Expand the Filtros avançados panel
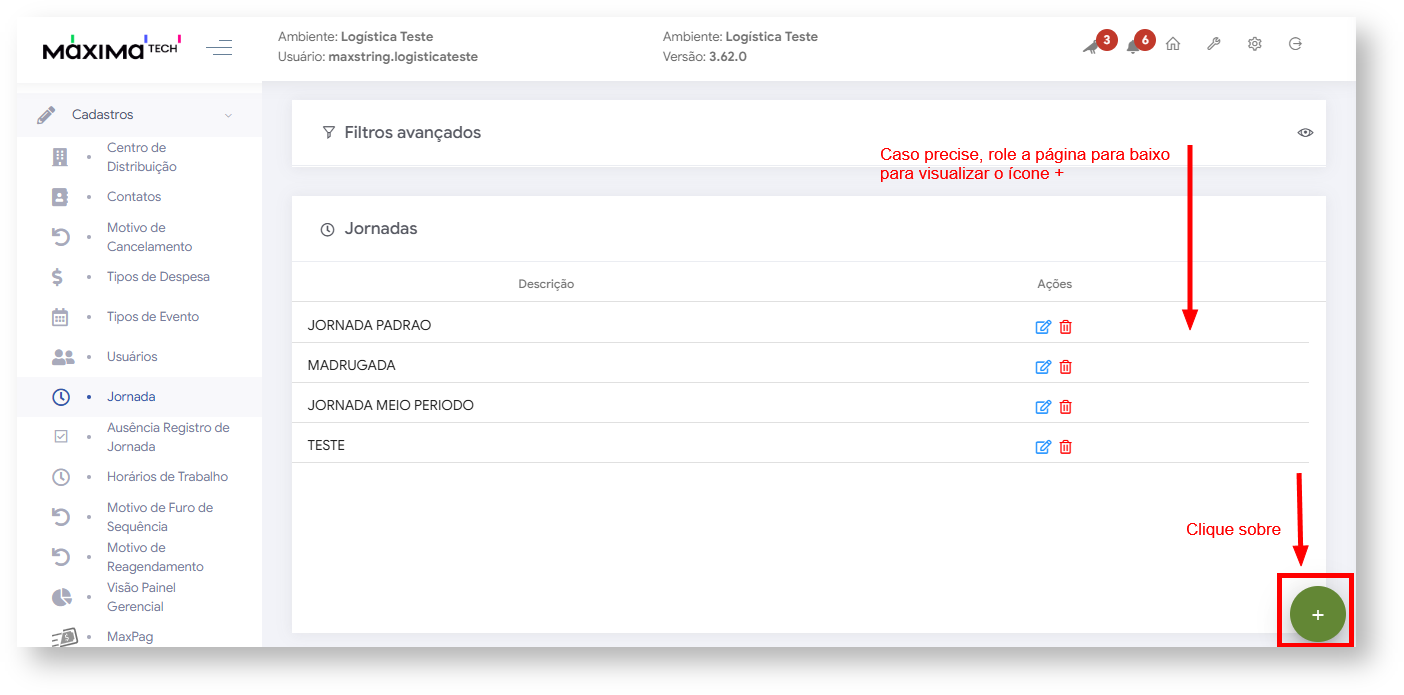The height and width of the screenshot is (695, 1404). tap(412, 133)
